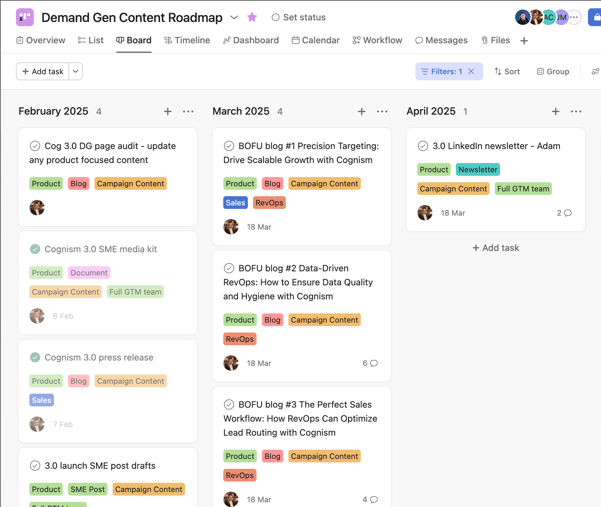Viewport: 601px width, 507px height.
Task: Click SME Post tag on launch drafts card
Action: pyautogui.click(x=87, y=489)
